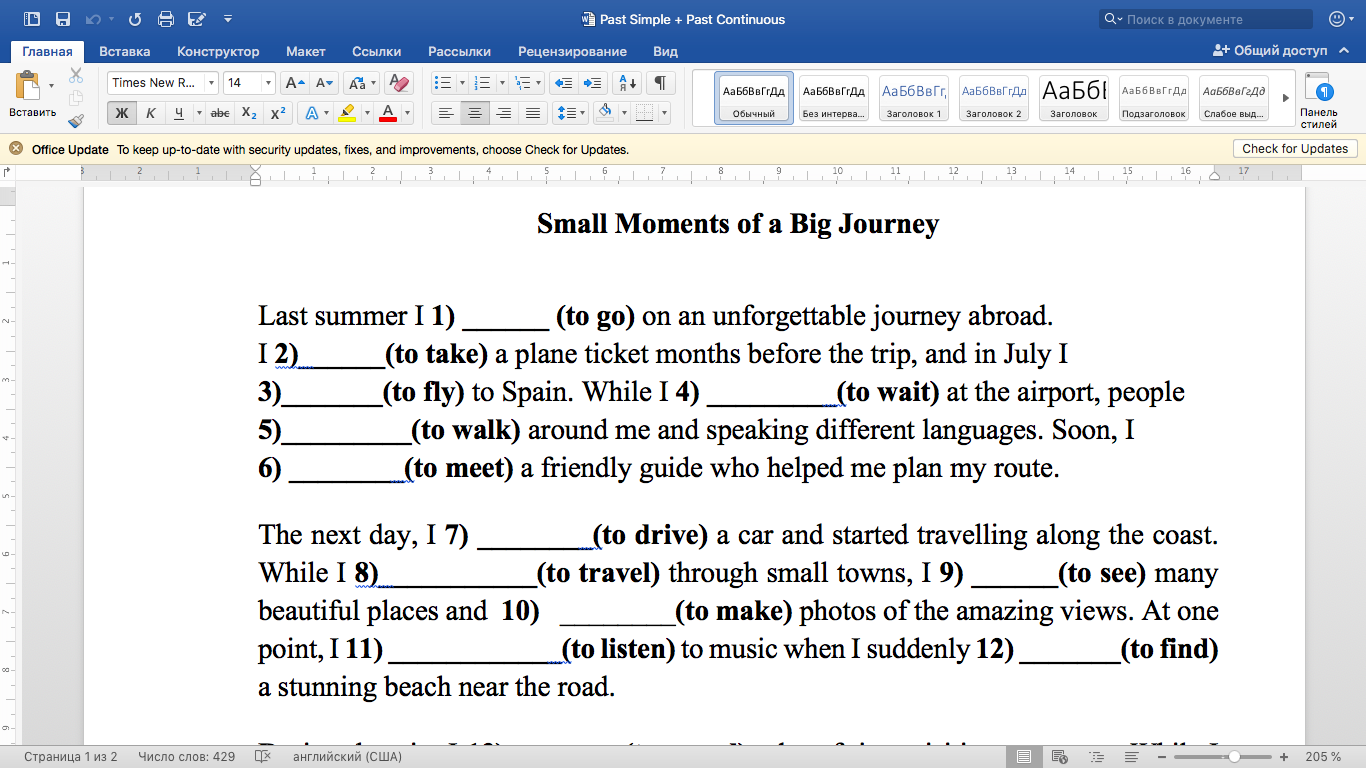Toggle italic (К) formatting

point(151,113)
